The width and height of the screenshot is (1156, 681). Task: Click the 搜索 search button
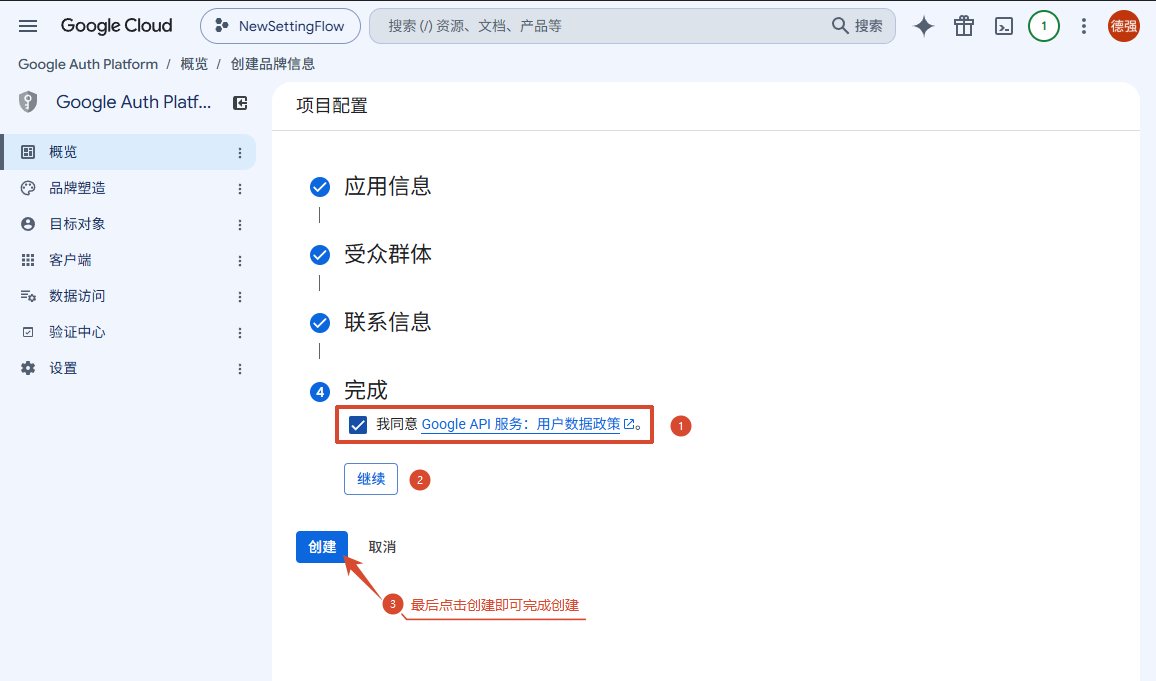[x=857, y=26]
